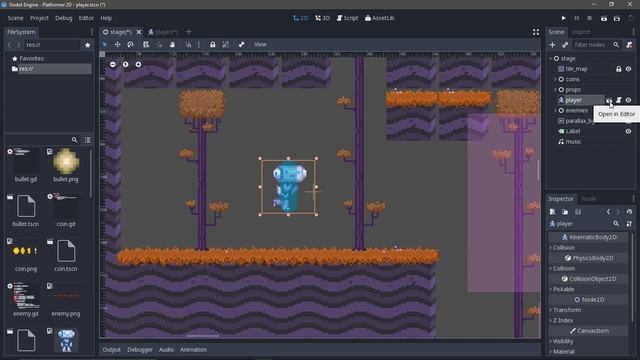Viewport: 640px width, 360px height.
Task: Expand the enemies node
Action: click(x=556, y=110)
